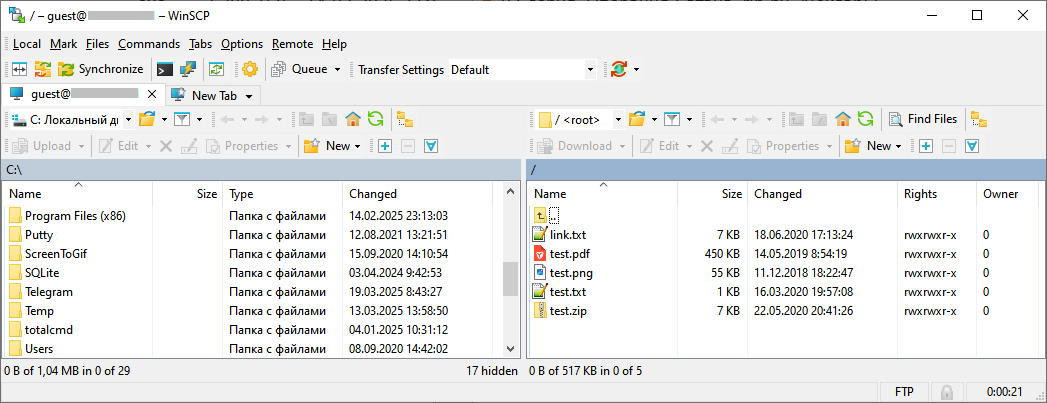Expand the remote root path dropdown
Viewport: 1047px width, 403px height.
pos(618,119)
